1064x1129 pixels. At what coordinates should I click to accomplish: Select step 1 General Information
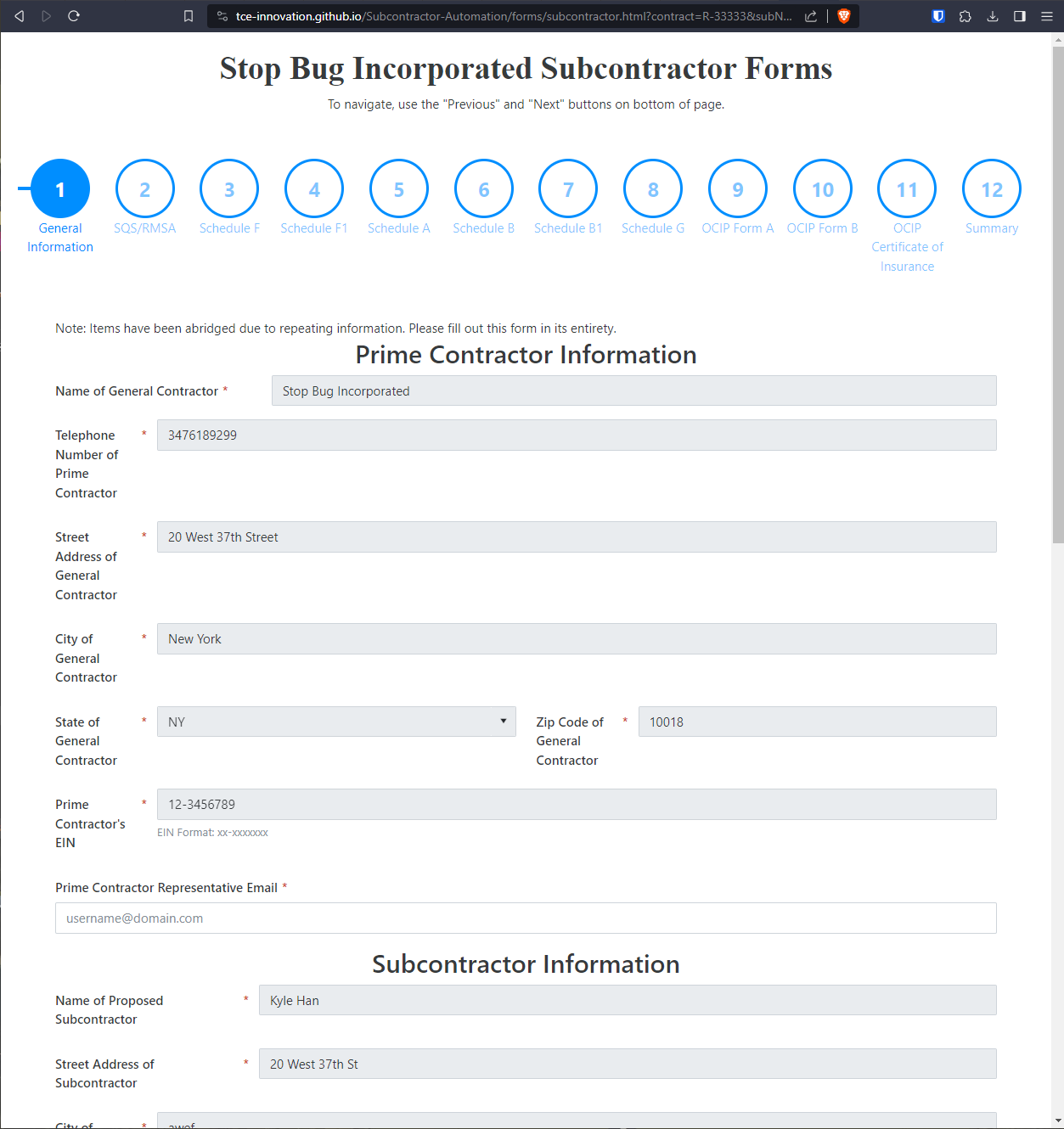click(60, 188)
